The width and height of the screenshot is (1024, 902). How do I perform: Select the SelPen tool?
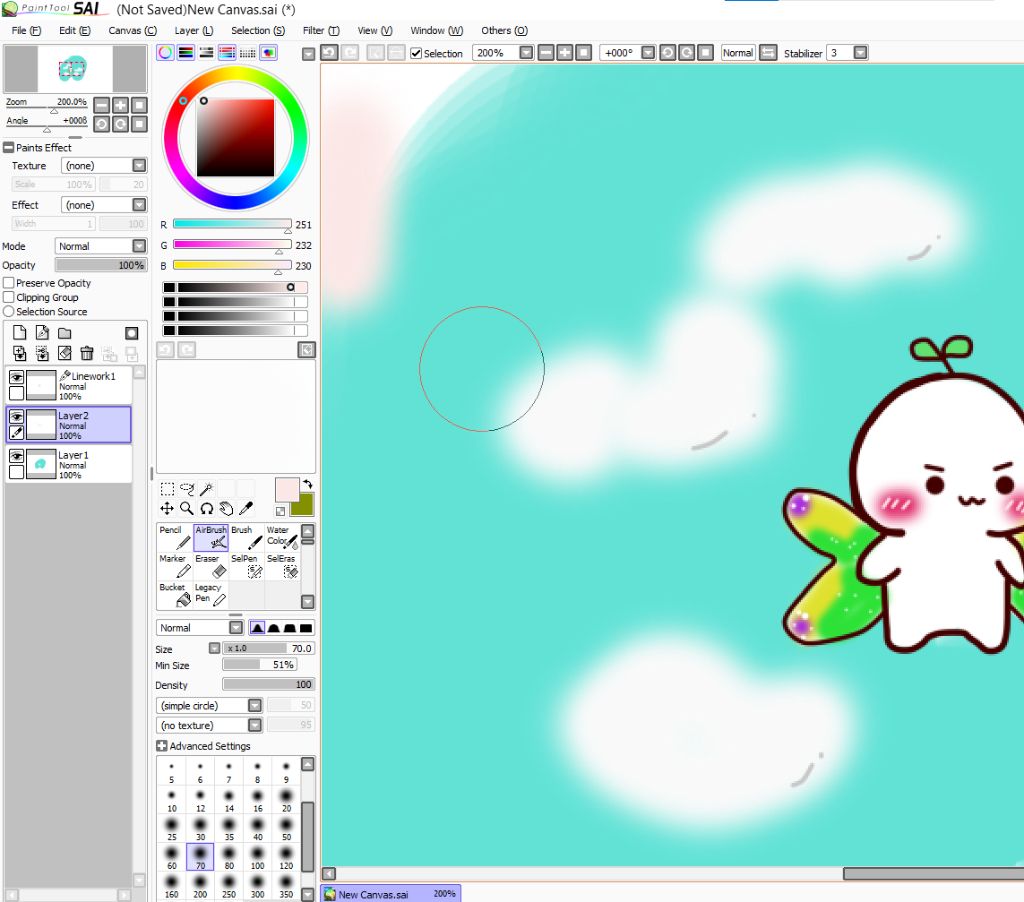coord(246,566)
